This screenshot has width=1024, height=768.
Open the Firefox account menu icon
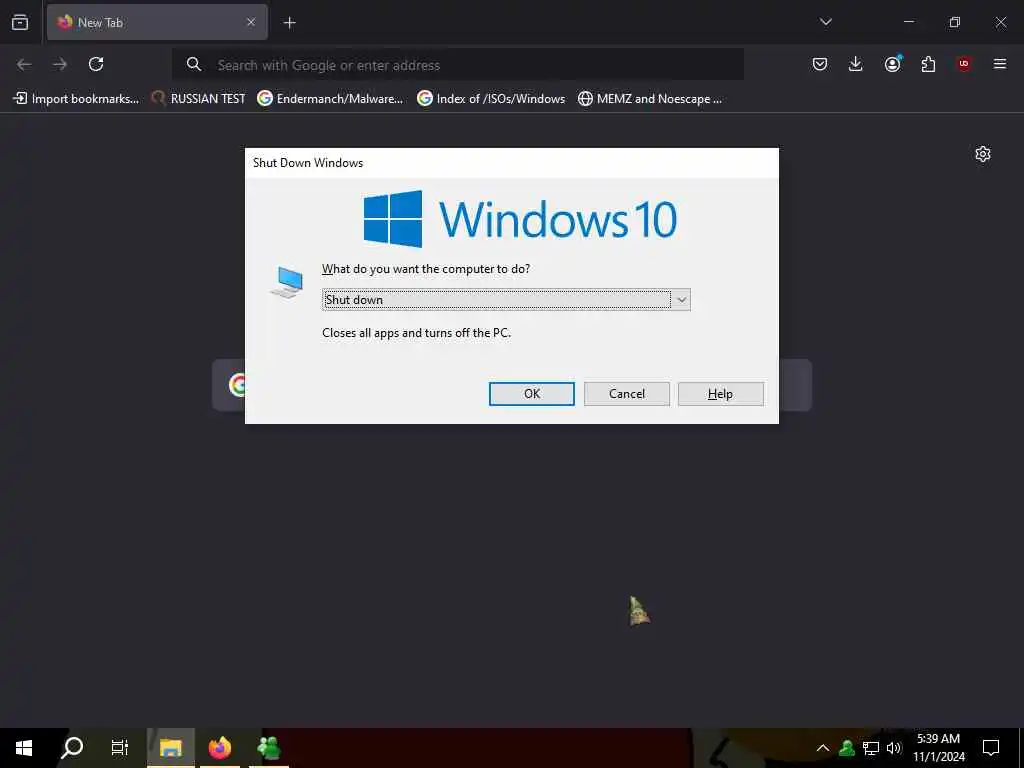pos(892,64)
